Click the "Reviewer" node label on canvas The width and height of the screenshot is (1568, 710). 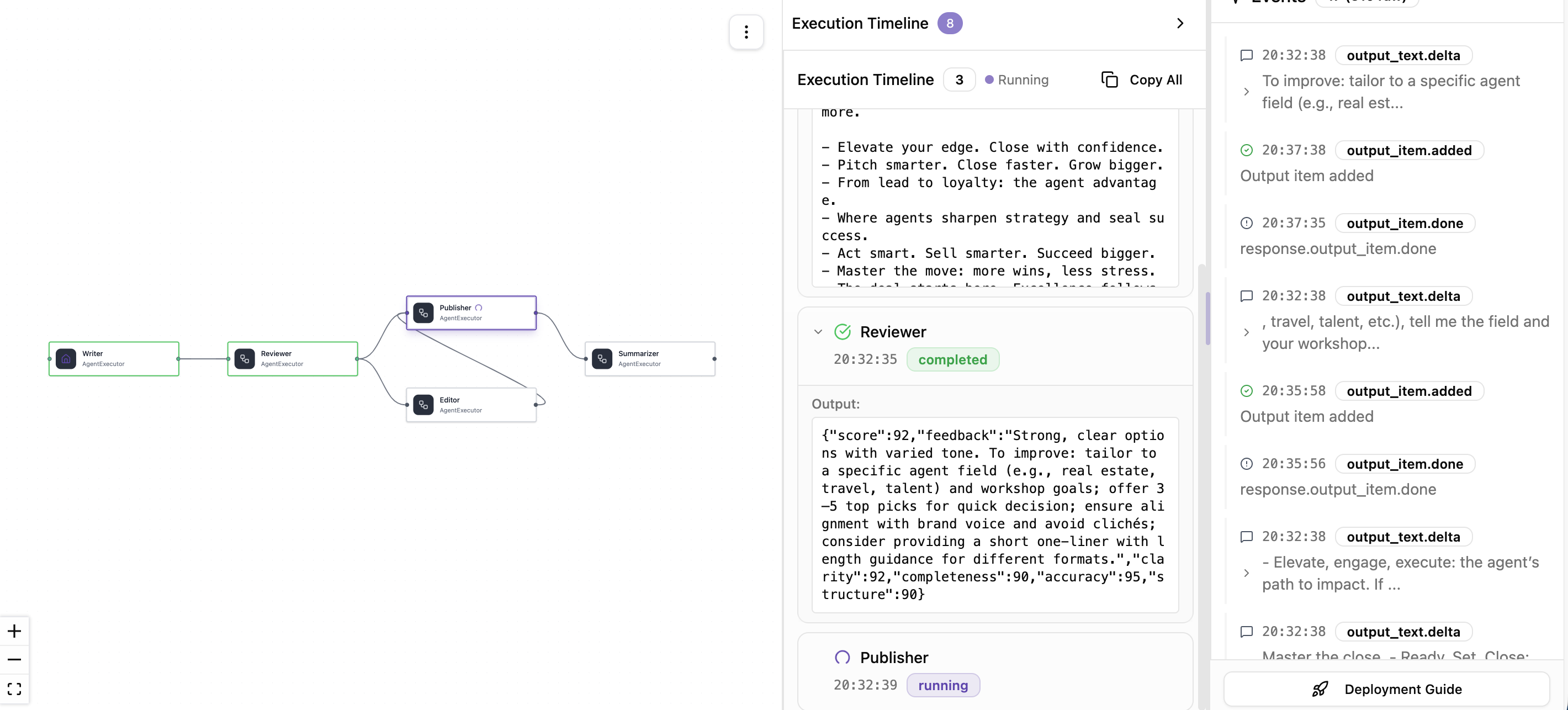click(x=276, y=354)
